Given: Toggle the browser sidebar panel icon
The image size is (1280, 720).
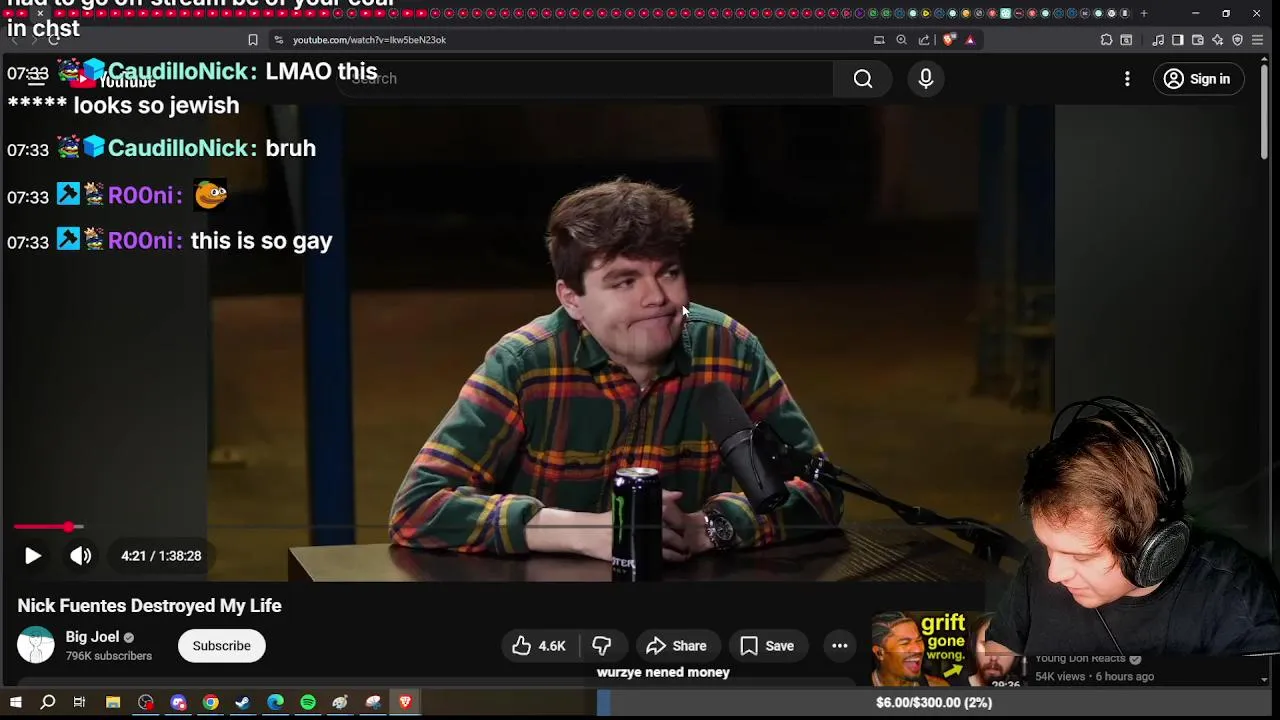Looking at the screenshot, I should coord(1178,40).
